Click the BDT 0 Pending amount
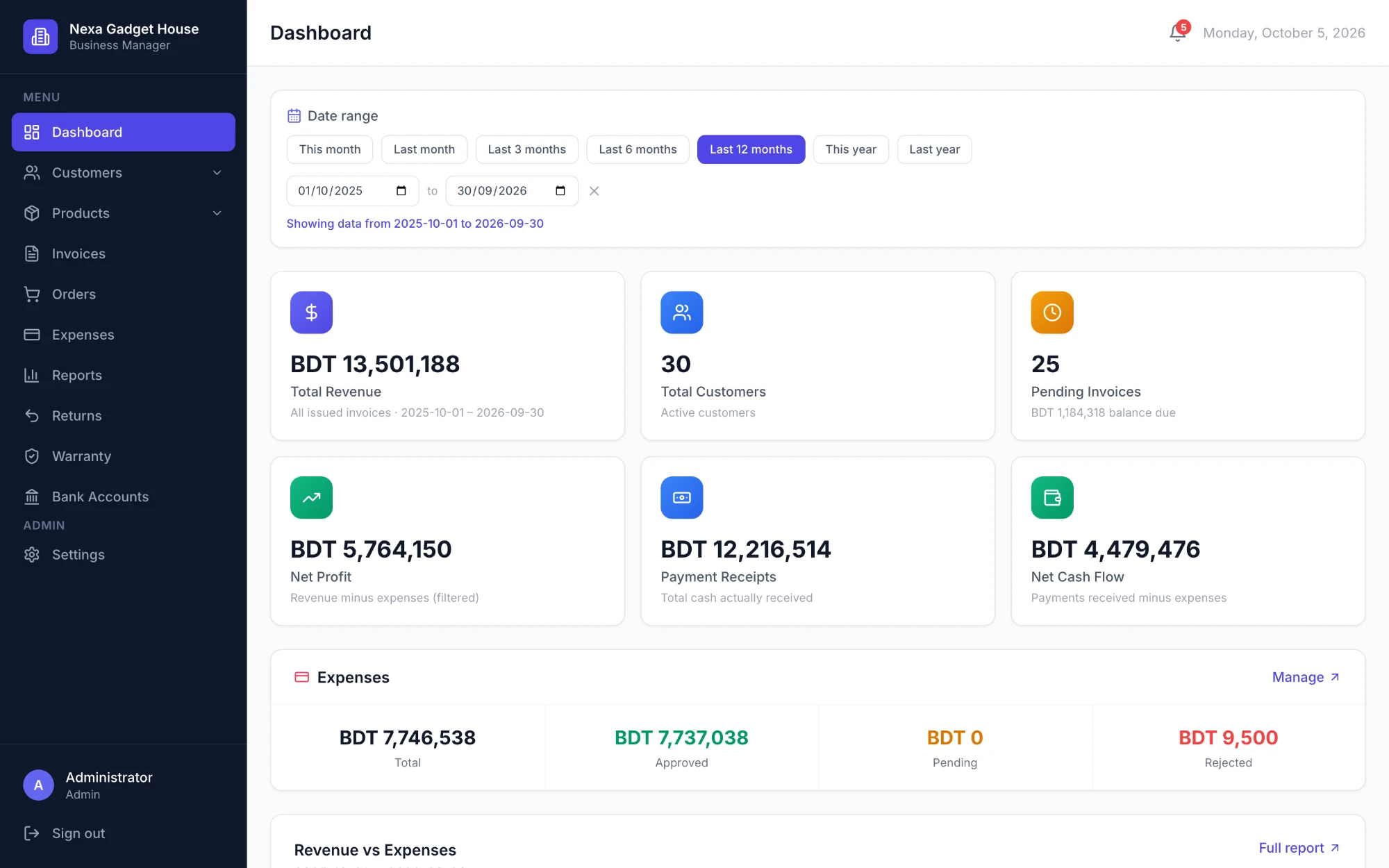 (955, 737)
